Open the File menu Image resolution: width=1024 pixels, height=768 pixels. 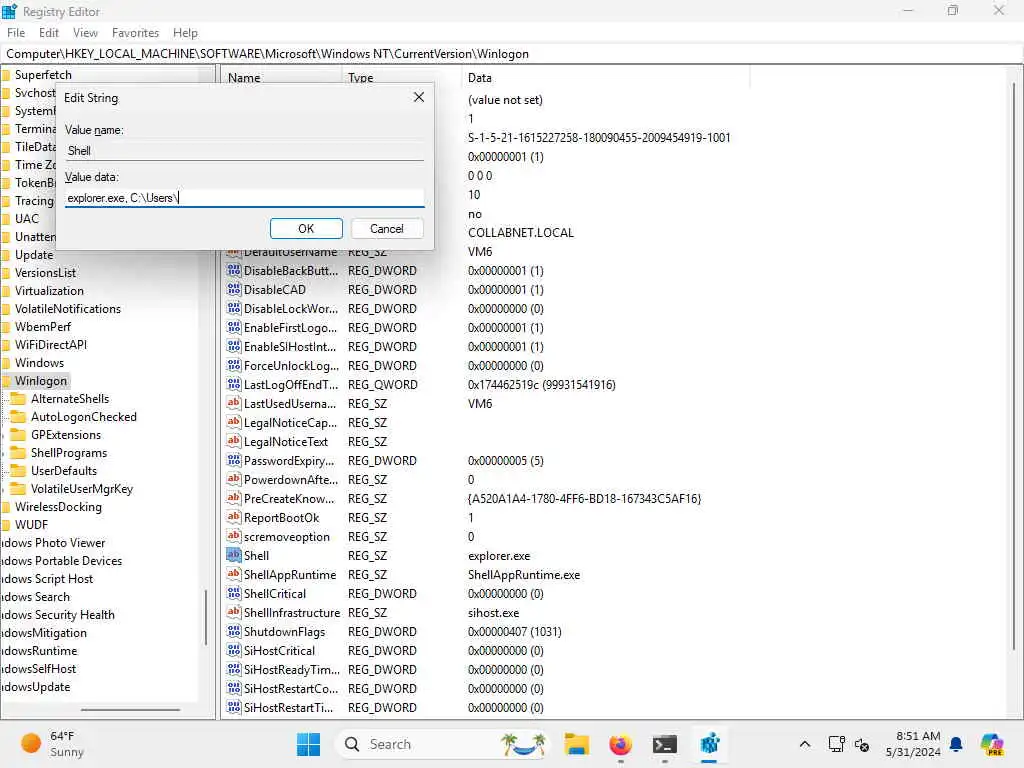(x=16, y=33)
